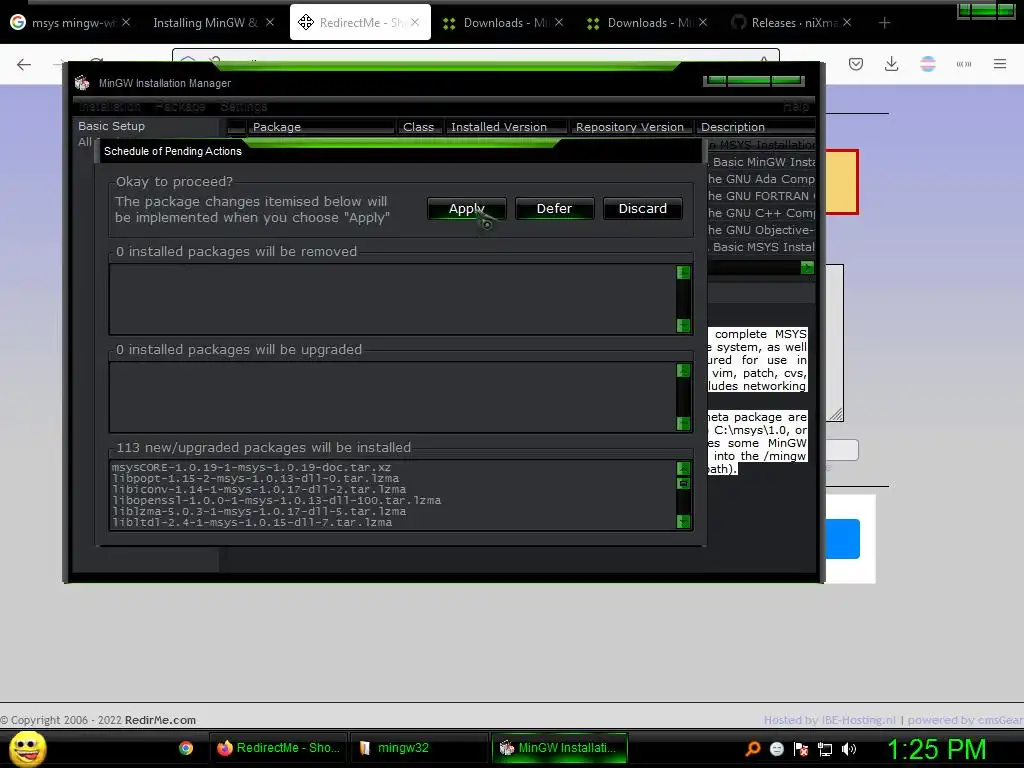Select libpopt-1.15-2 package line

255,479
